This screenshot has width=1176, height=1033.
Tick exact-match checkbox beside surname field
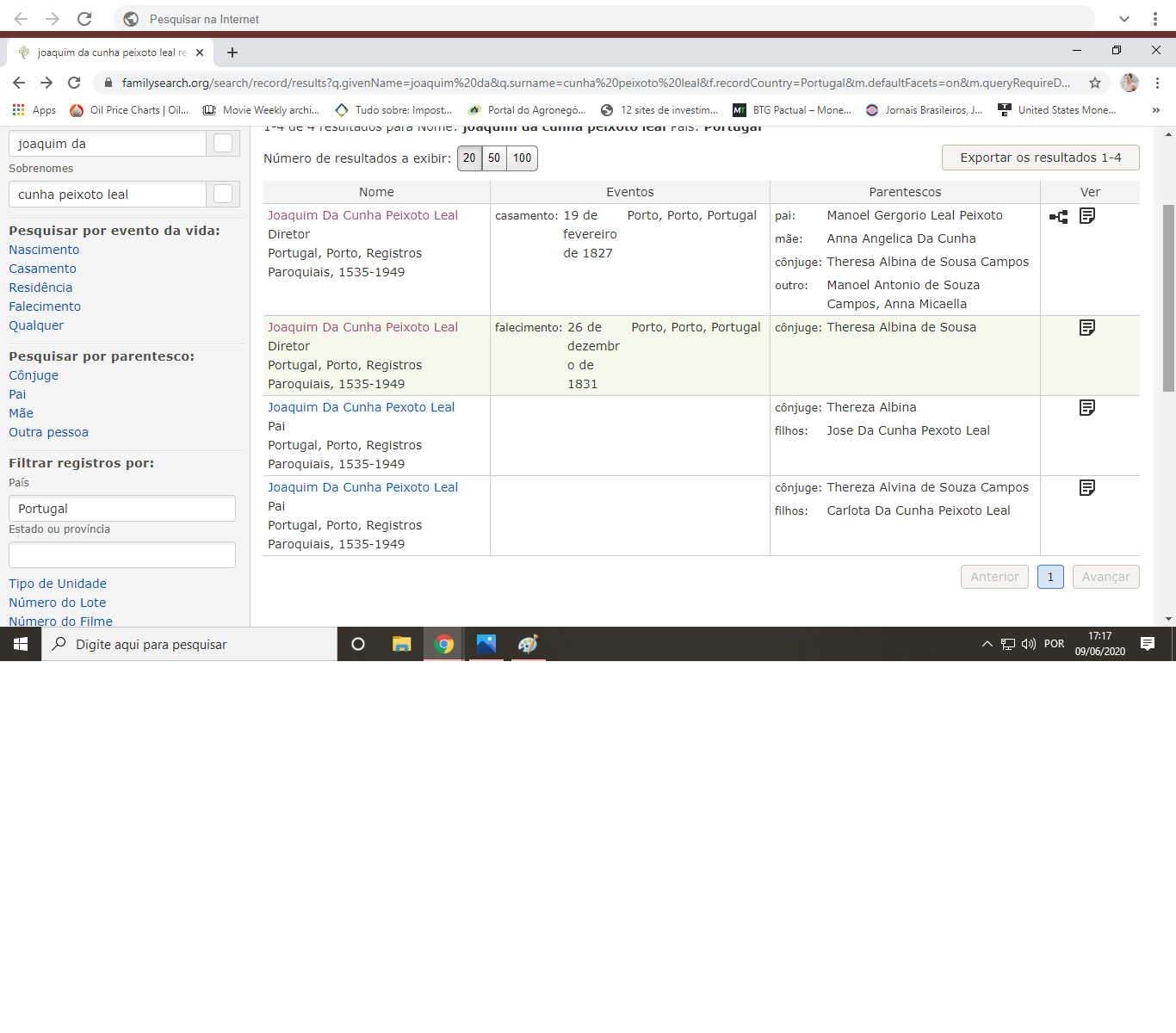(223, 195)
